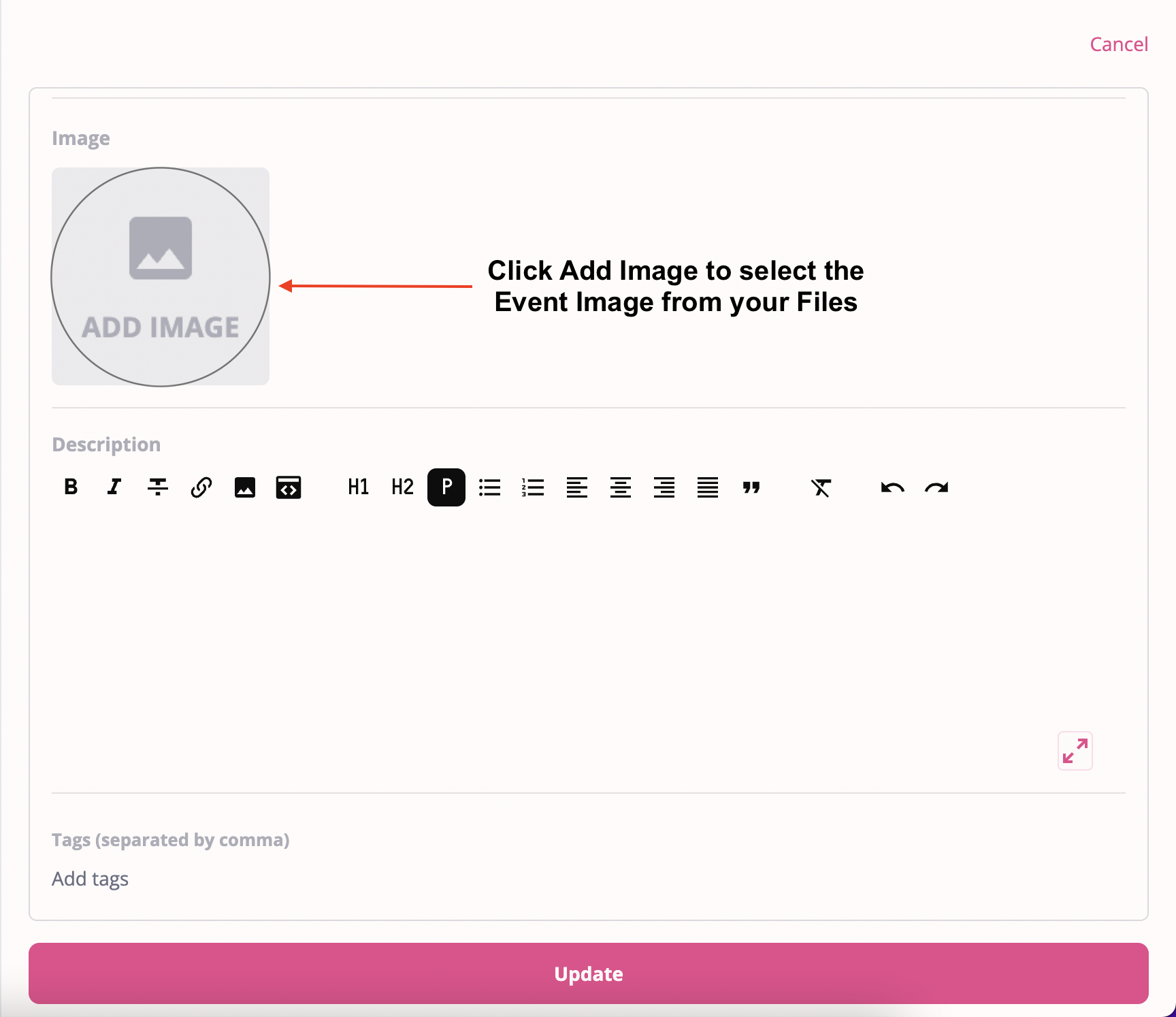
Task: Click Add Image to choose an event image
Action: (161, 276)
